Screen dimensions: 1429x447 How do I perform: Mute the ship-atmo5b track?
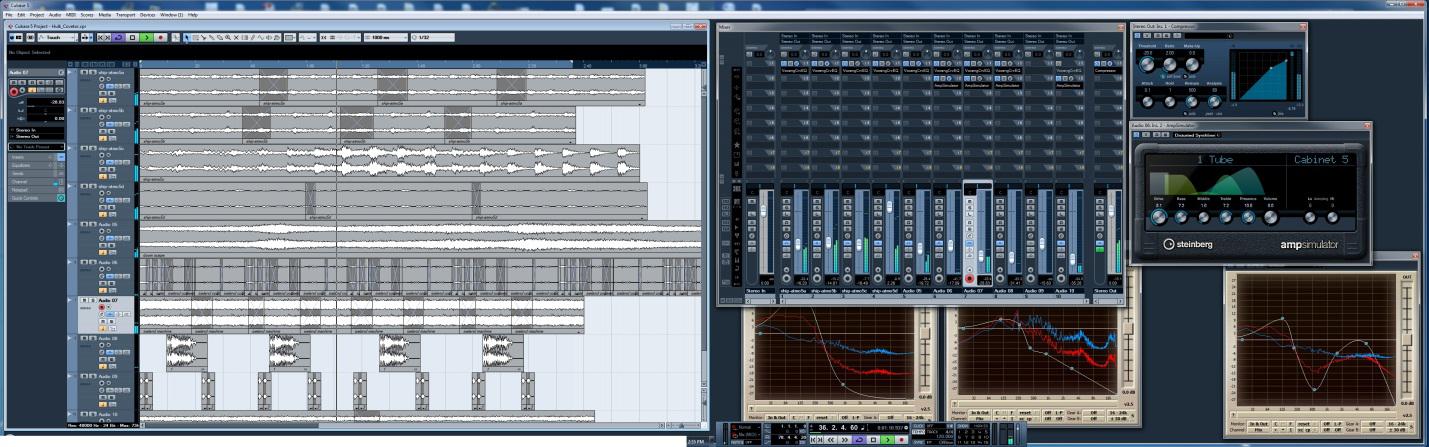(84, 110)
